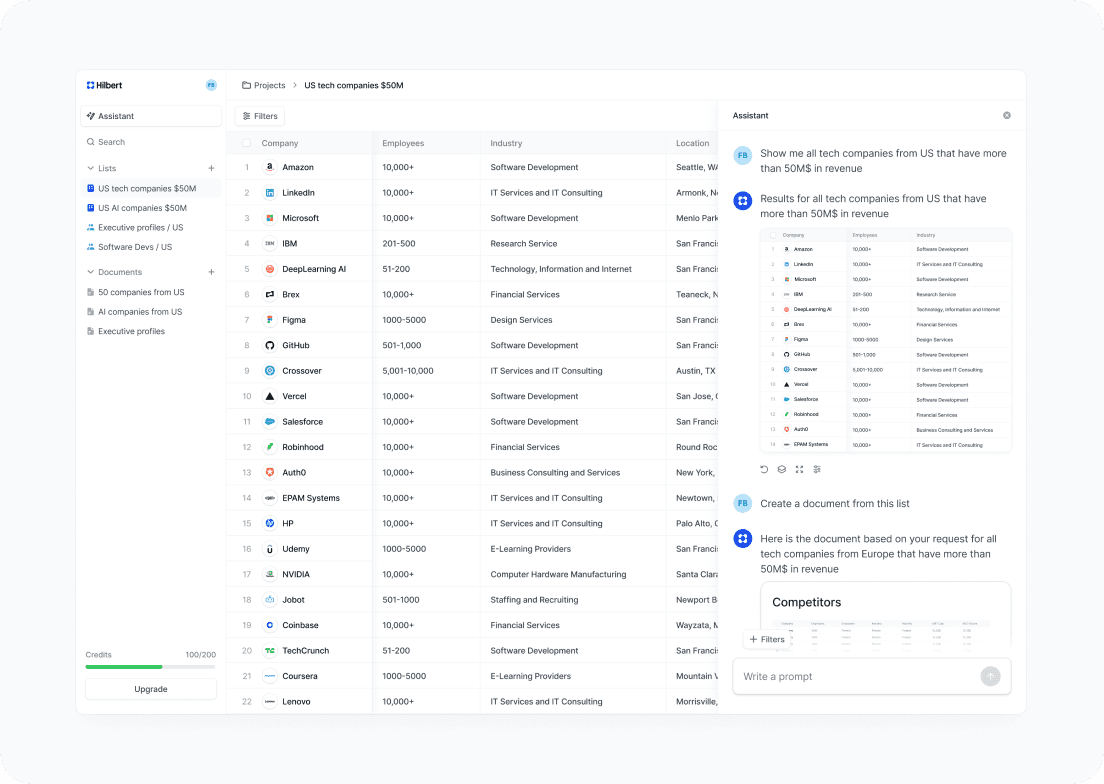Screen dimensions: 1104x784
Task: Click the Brex logo icon
Action: (270, 294)
